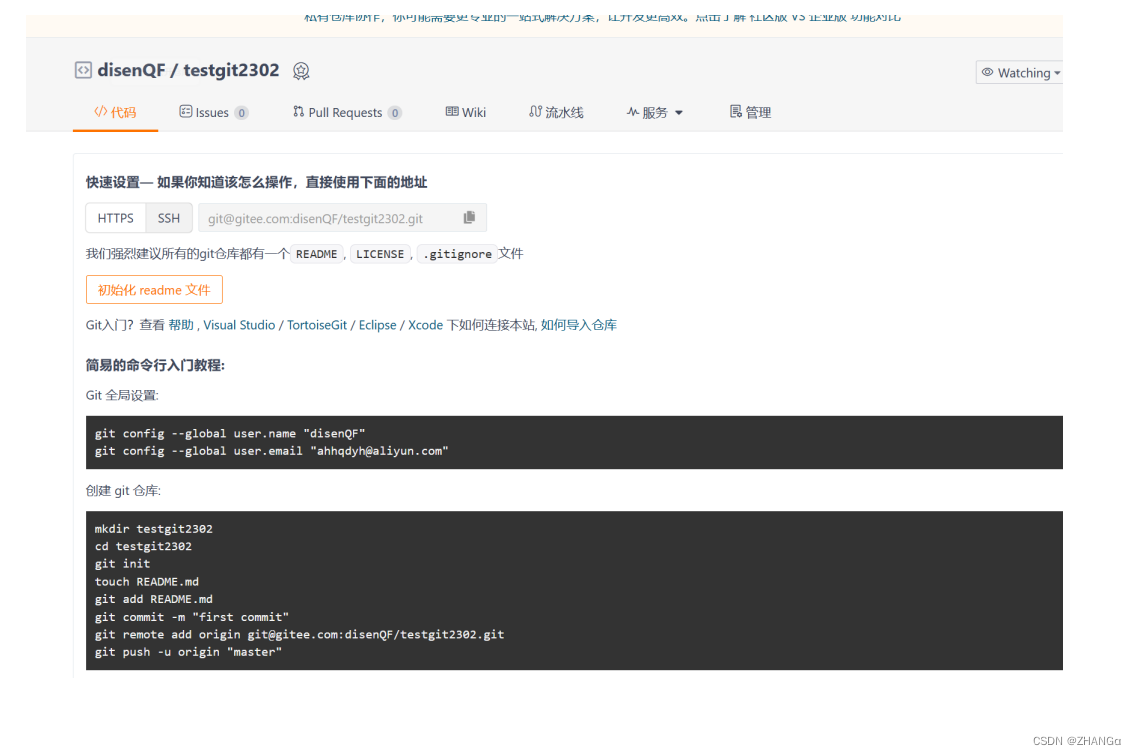Viewport: 1136px width, 755px height.
Task: Open the Watching dropdown
Action: (1020, 72)
